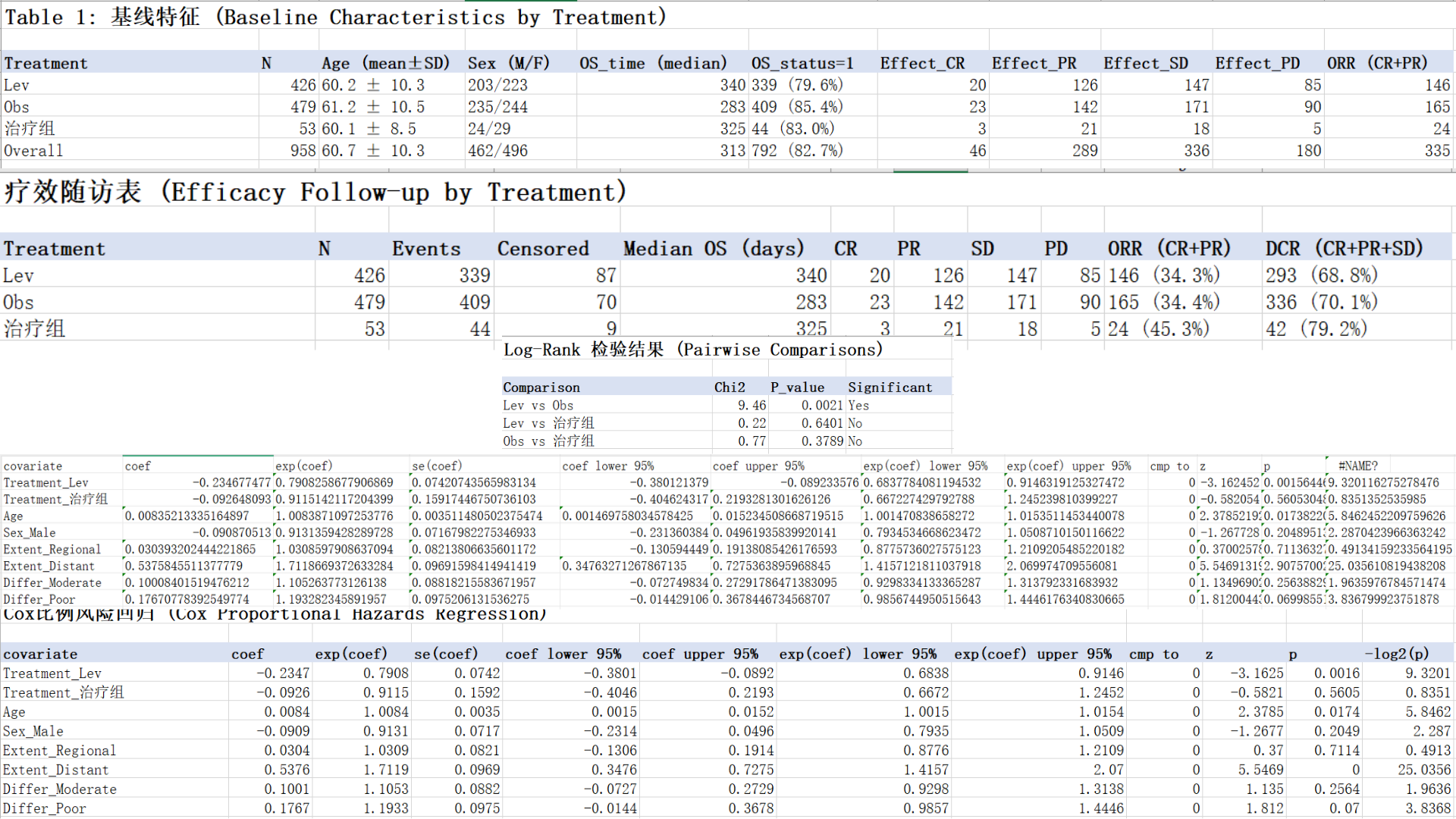Viewport: 1456px width, 819px height.
Task: Select the Sex (M/F) column header
Action: pyautogui.click(x=508, y=64)
